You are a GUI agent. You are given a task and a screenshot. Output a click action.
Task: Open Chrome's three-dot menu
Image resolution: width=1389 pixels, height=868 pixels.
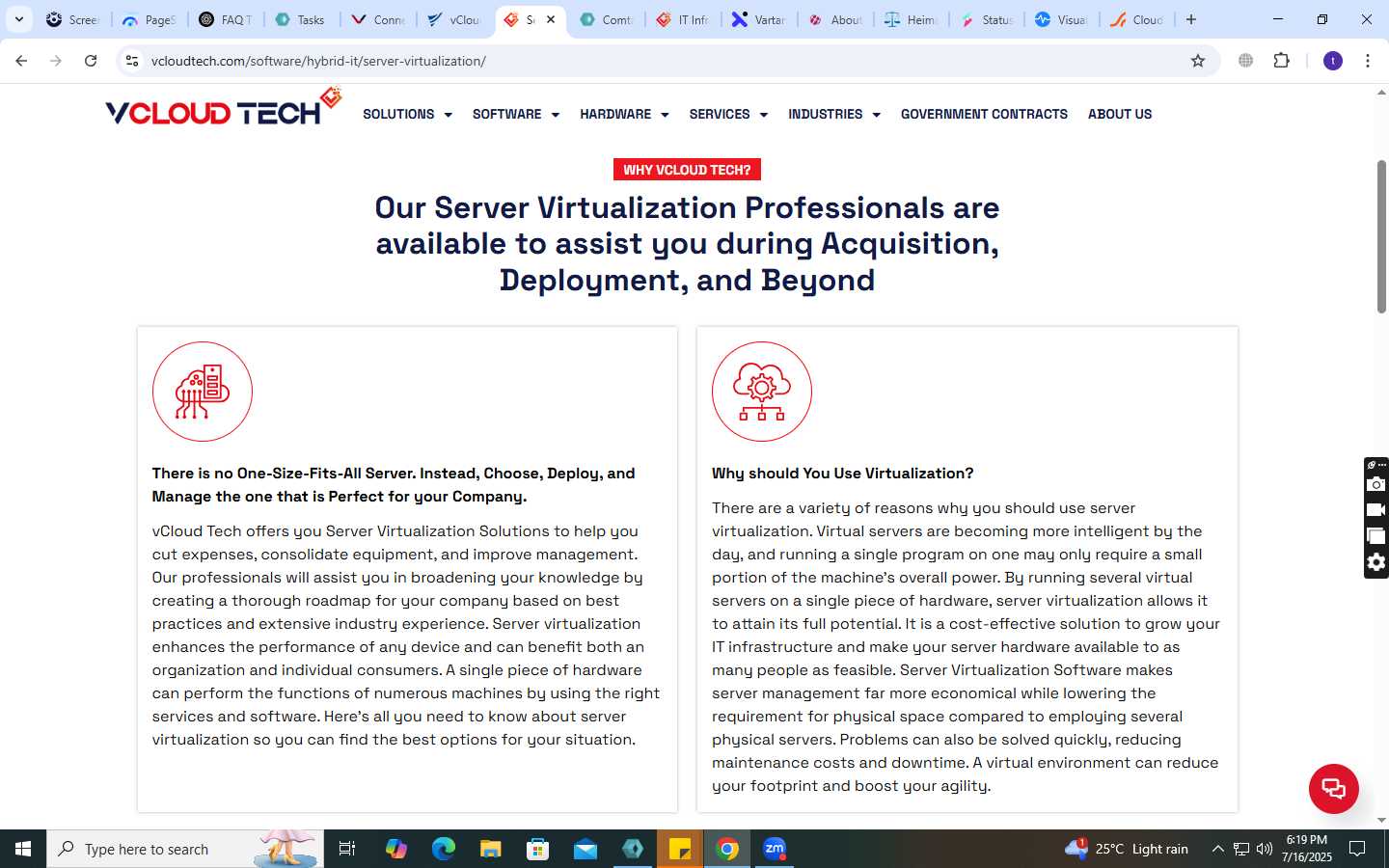1368,61
